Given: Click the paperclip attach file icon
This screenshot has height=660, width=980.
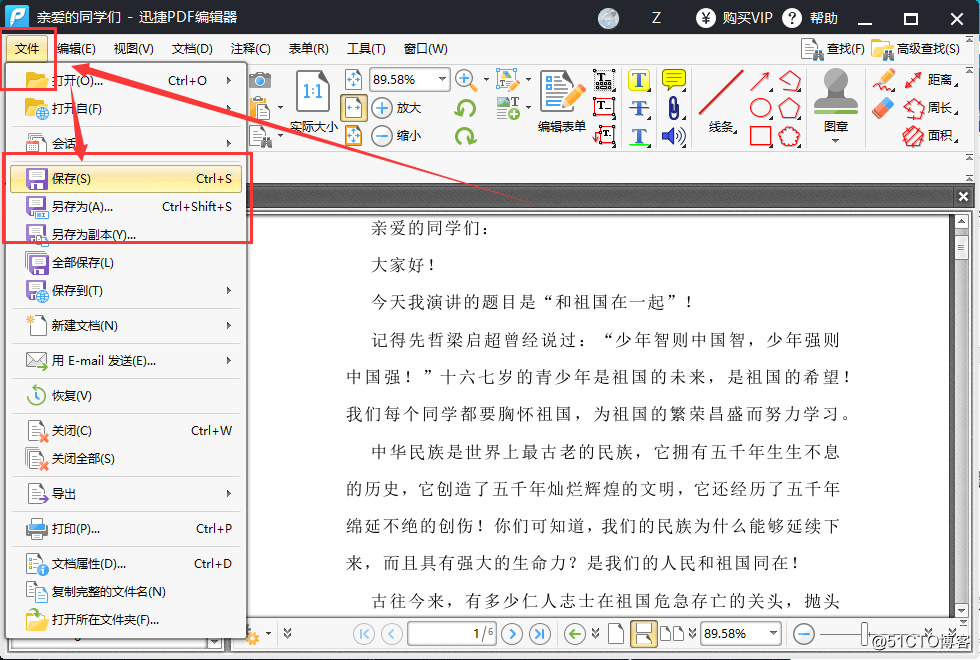Looking at the screenshot, I should [674, 108].
